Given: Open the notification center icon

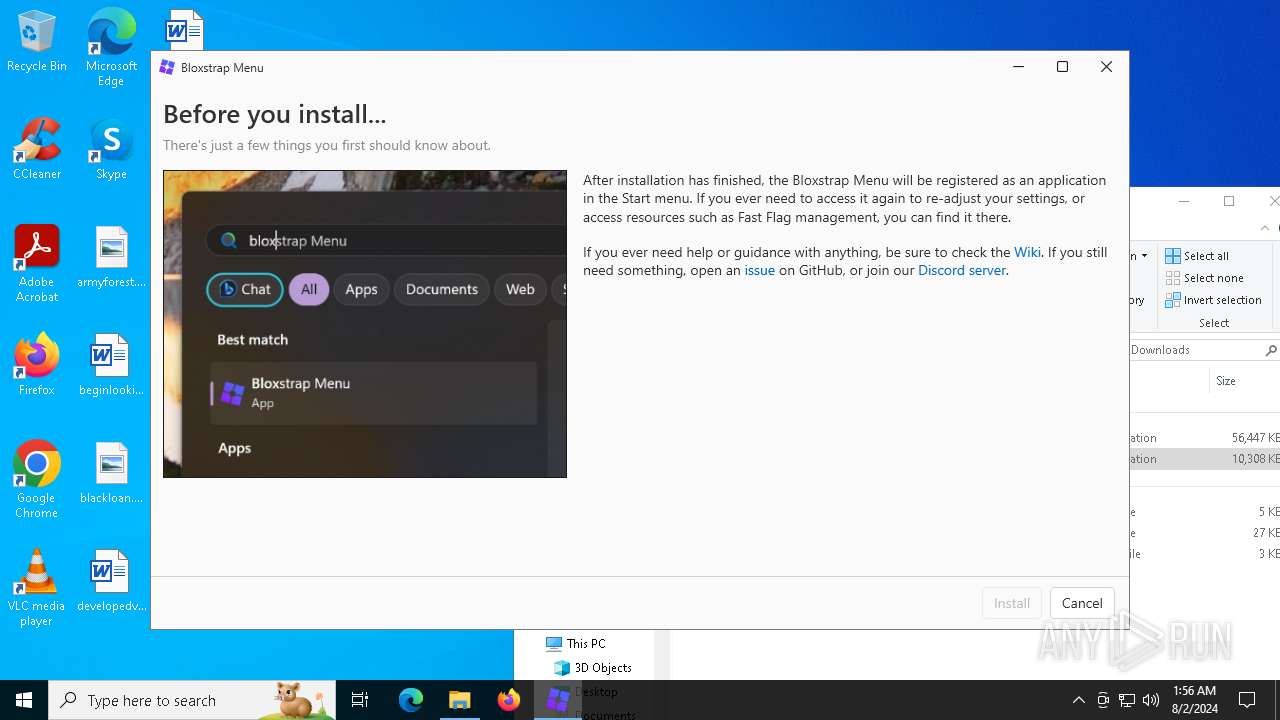Looking at the screenshot, I should (x=1247, y=700).
